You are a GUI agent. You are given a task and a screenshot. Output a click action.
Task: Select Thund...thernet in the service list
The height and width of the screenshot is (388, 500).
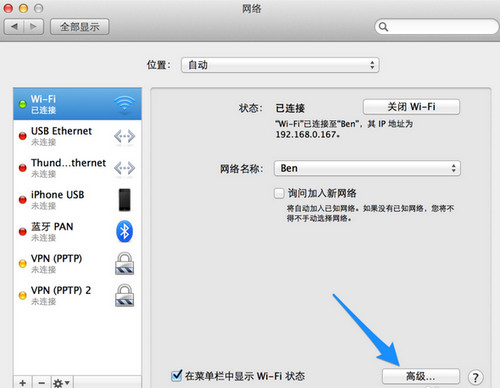click(x=77, y=168)
